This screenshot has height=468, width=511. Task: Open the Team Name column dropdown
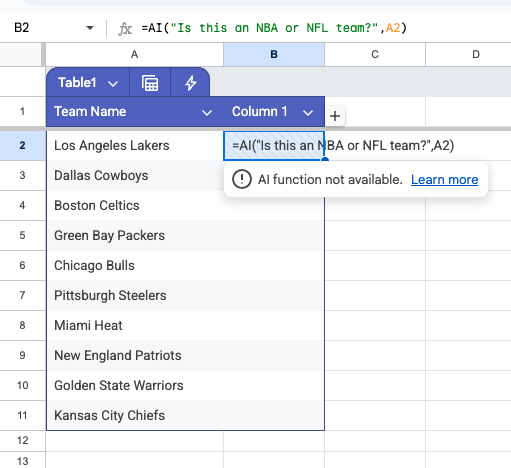pyautogui.click(x=207, y=113)
